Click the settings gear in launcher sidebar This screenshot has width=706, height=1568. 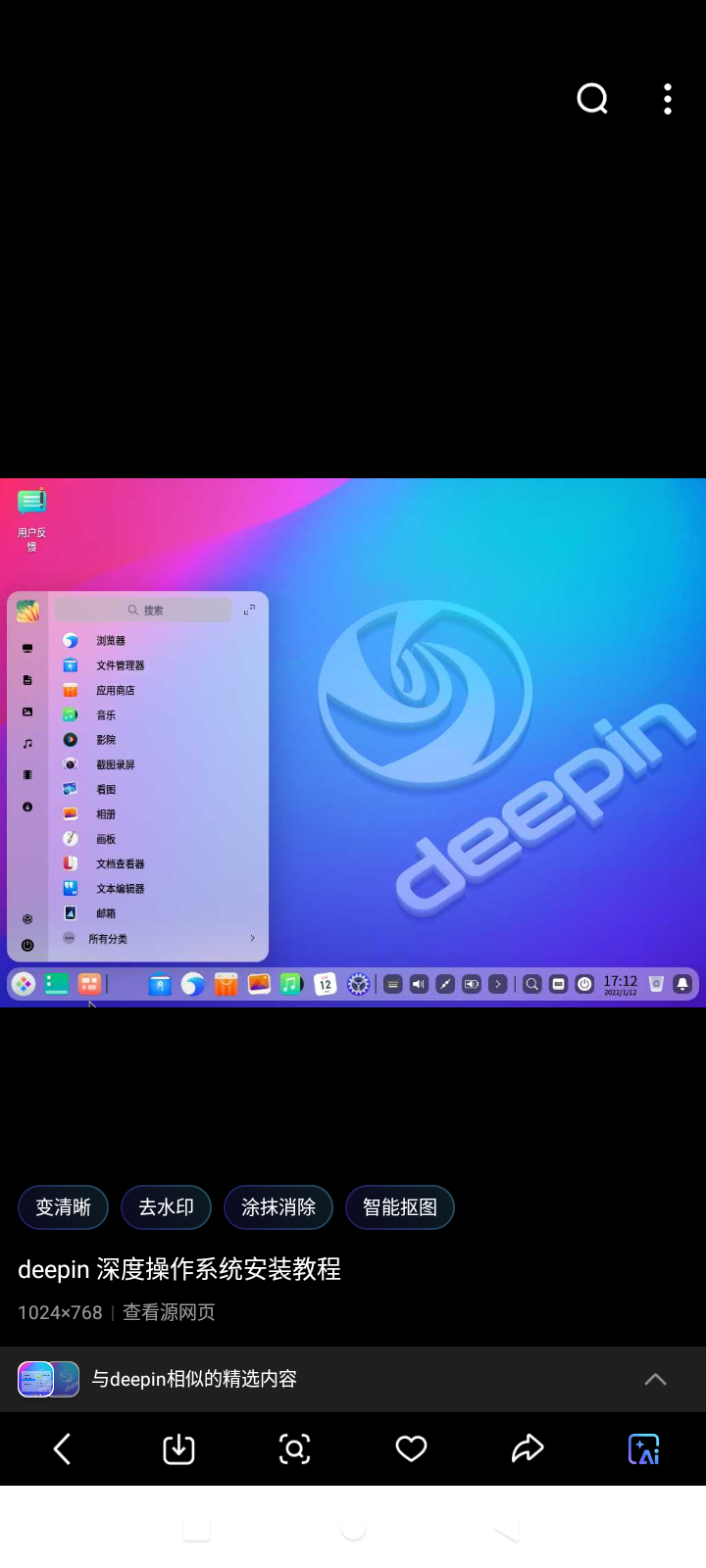click(27, 919)
